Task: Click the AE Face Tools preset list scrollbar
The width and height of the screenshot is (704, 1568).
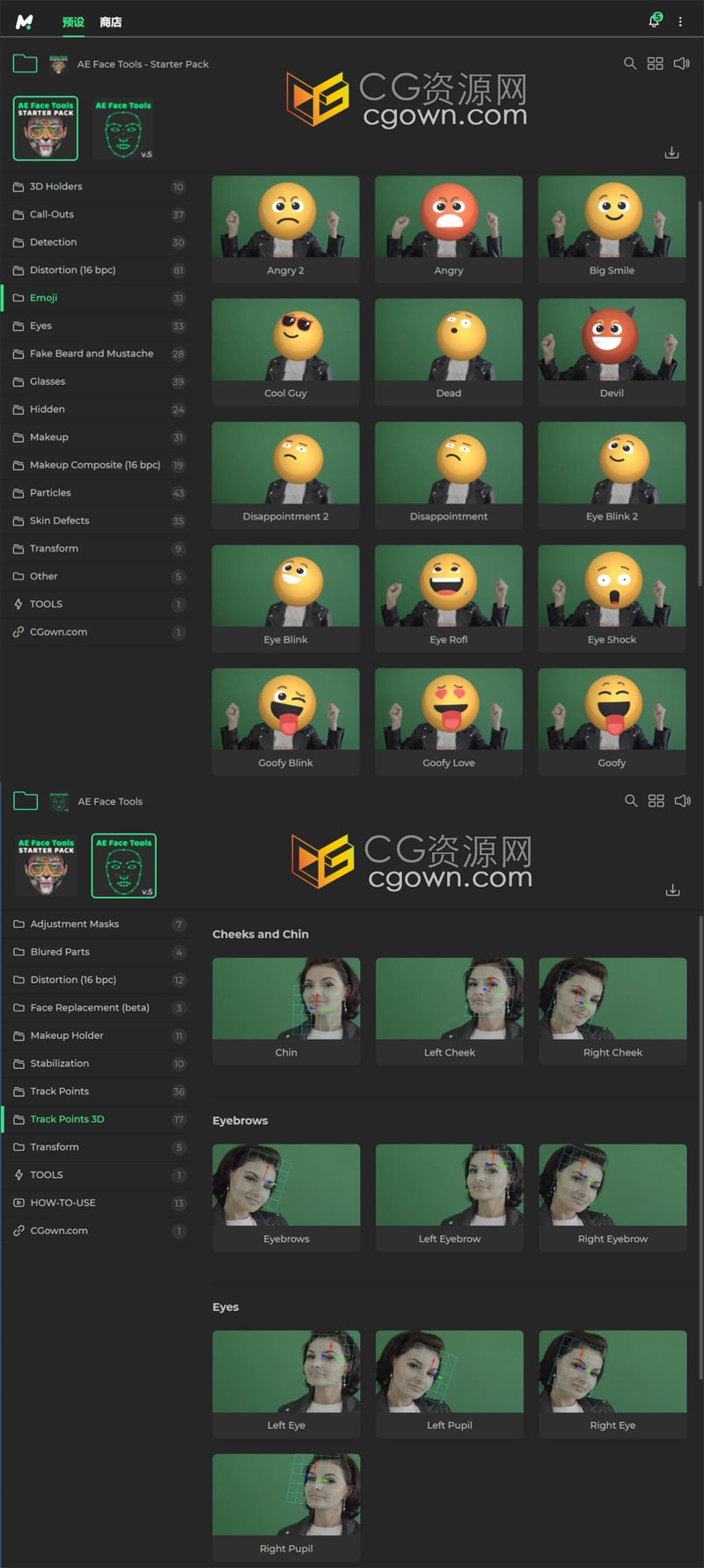Action: coord(700,1147)
